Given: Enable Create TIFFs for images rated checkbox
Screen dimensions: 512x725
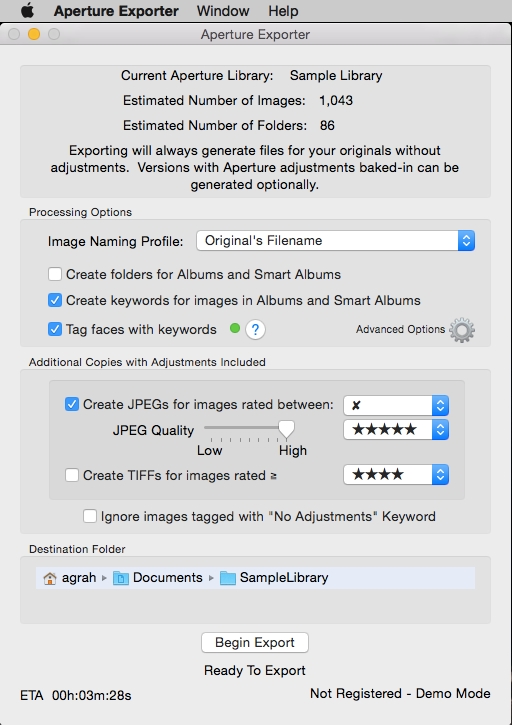Looking at the screenshot, I should [72, 475].
